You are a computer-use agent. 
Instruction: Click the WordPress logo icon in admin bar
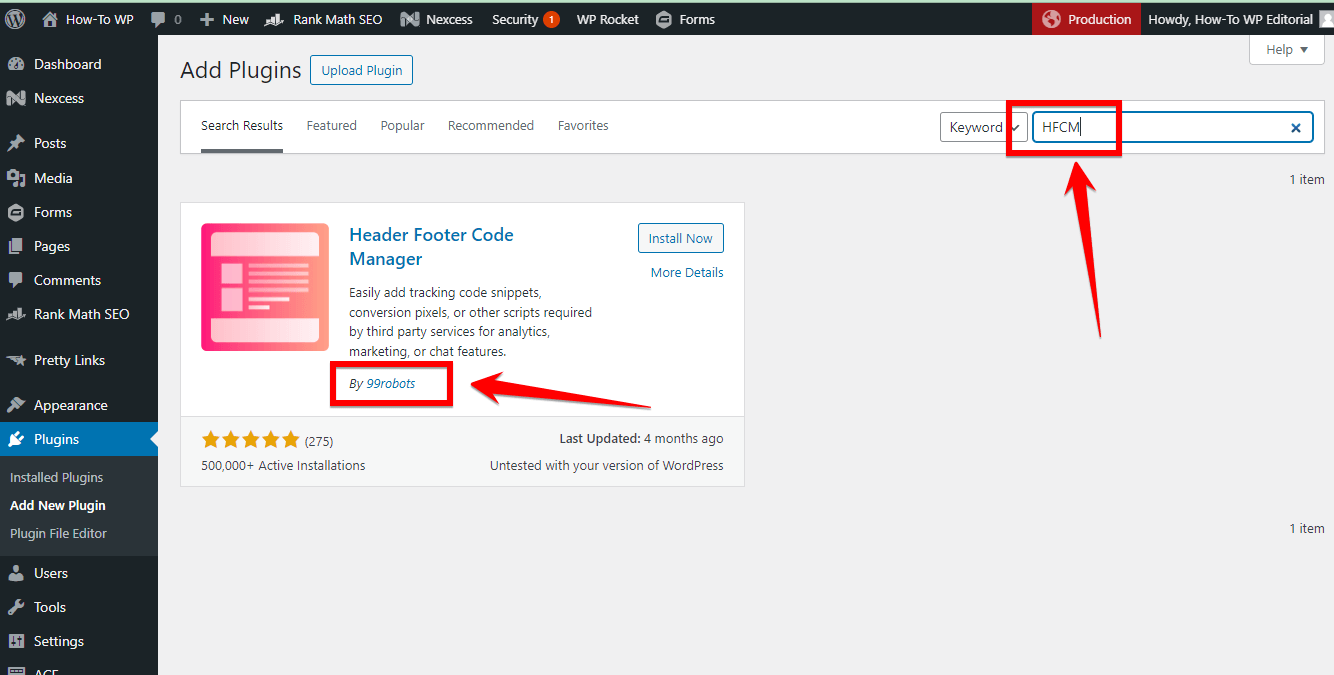[15, 19]
